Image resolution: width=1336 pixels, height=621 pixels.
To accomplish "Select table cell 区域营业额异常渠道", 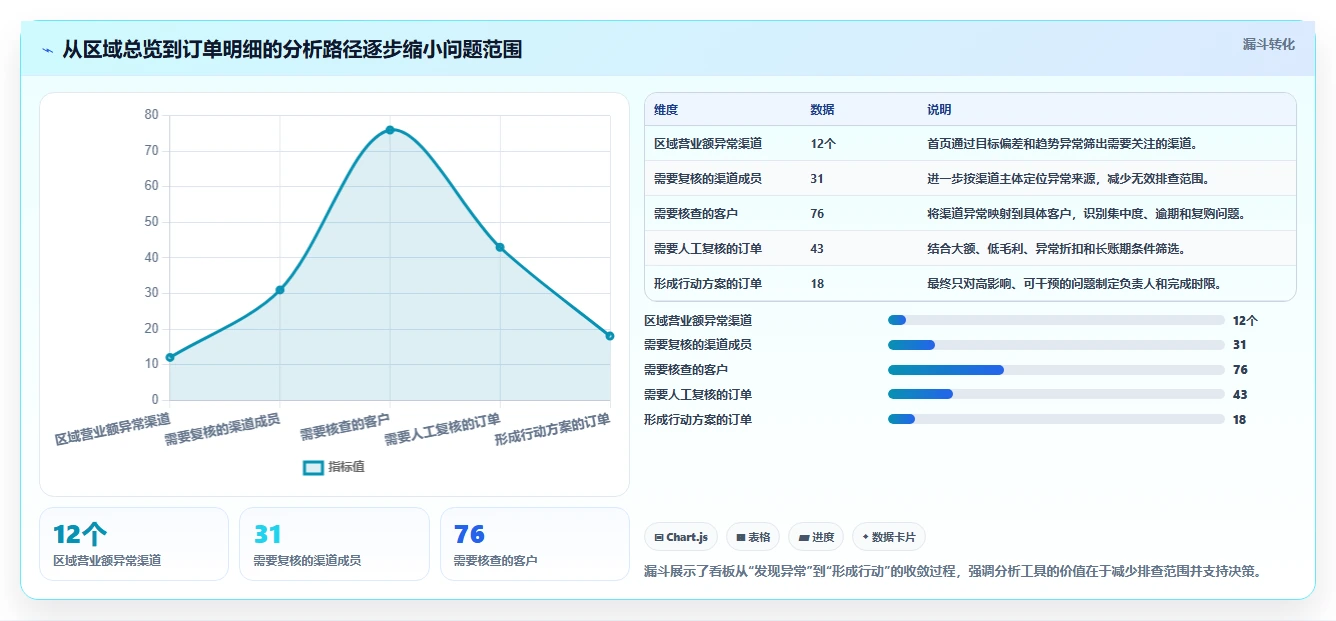I will (708, 144).
